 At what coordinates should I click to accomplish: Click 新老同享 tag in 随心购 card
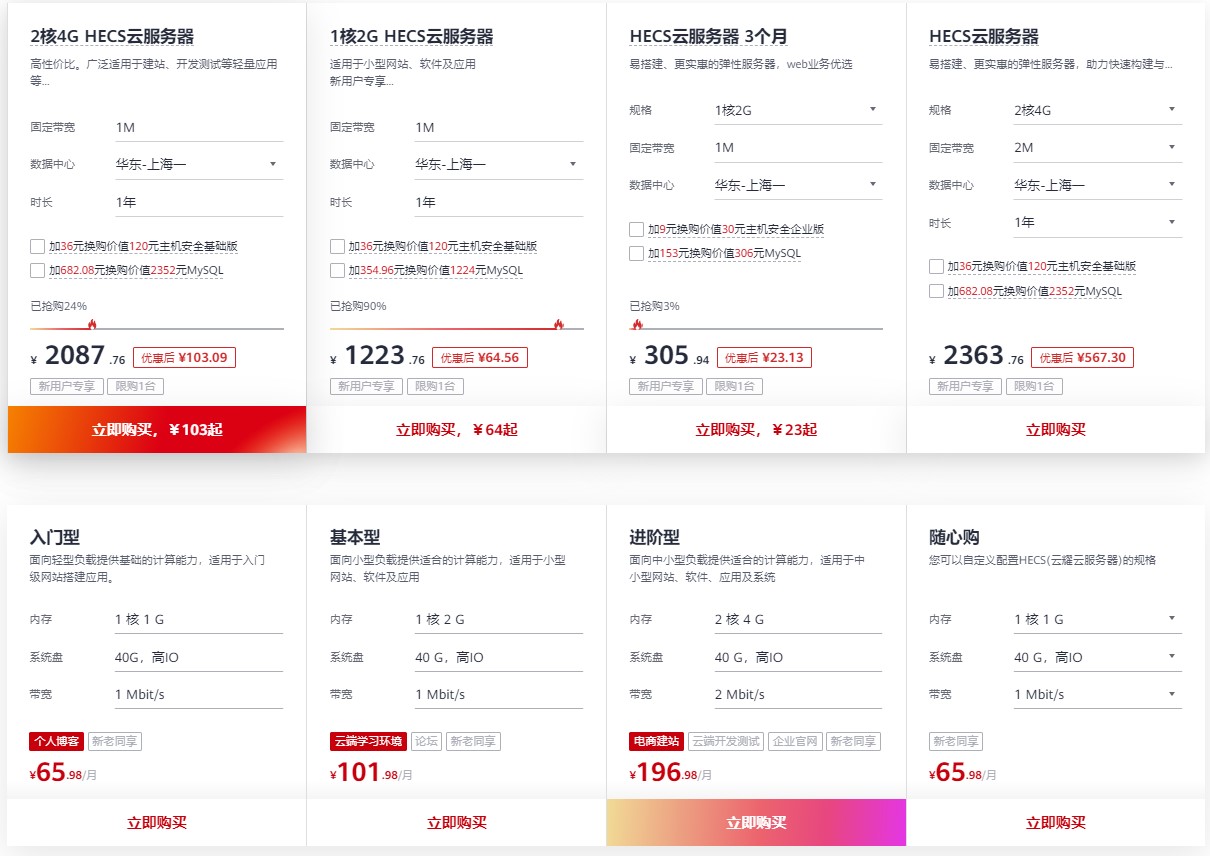[x=956, y=741]
